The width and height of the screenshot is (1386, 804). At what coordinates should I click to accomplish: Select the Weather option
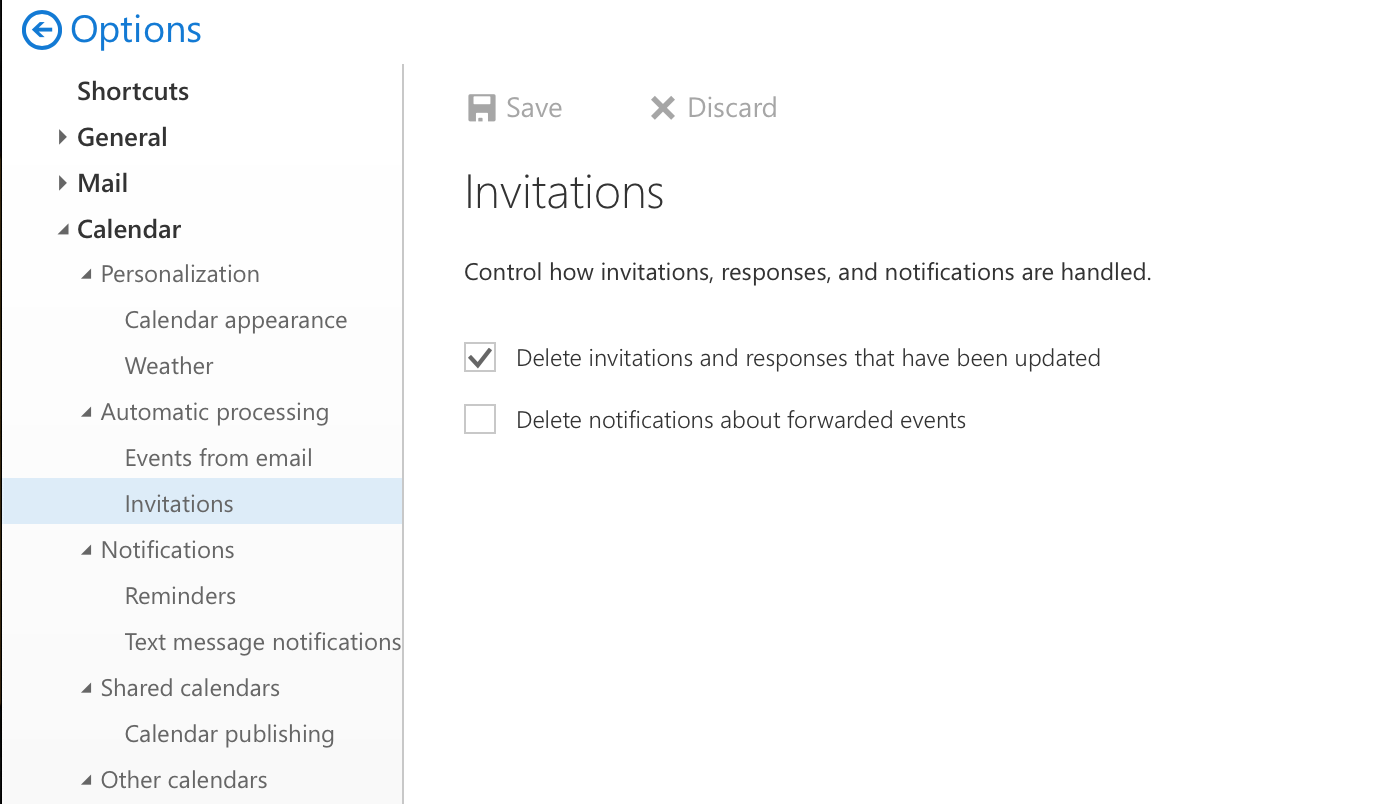click(x=169, y=366)
